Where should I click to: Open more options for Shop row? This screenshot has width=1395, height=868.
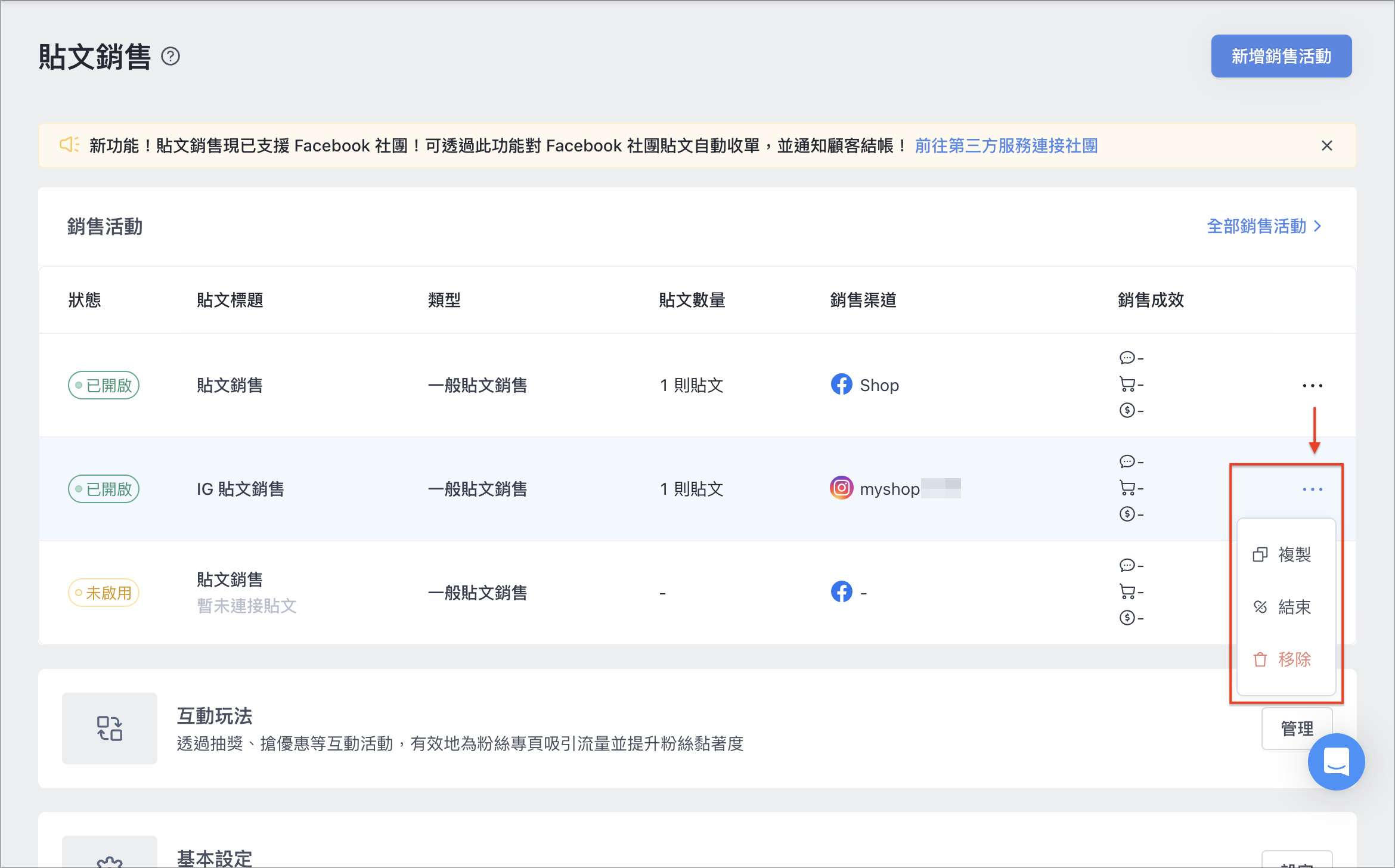pyautogui.click(x=1313, y=386)
